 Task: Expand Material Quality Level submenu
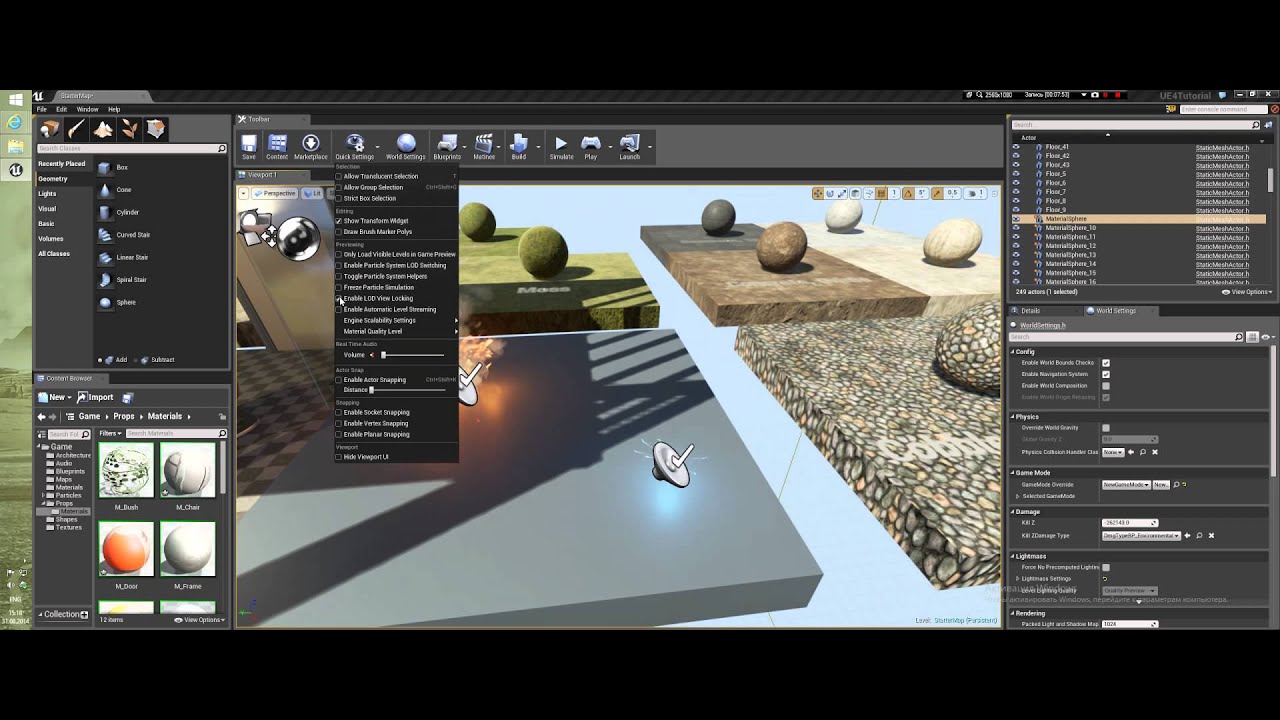coord(396,331)
